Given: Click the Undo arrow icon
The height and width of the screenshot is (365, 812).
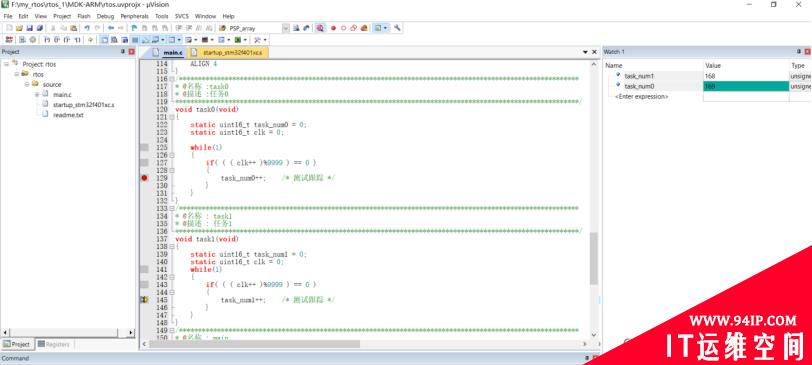Looking at the screenshot, I should pos(87,28).
